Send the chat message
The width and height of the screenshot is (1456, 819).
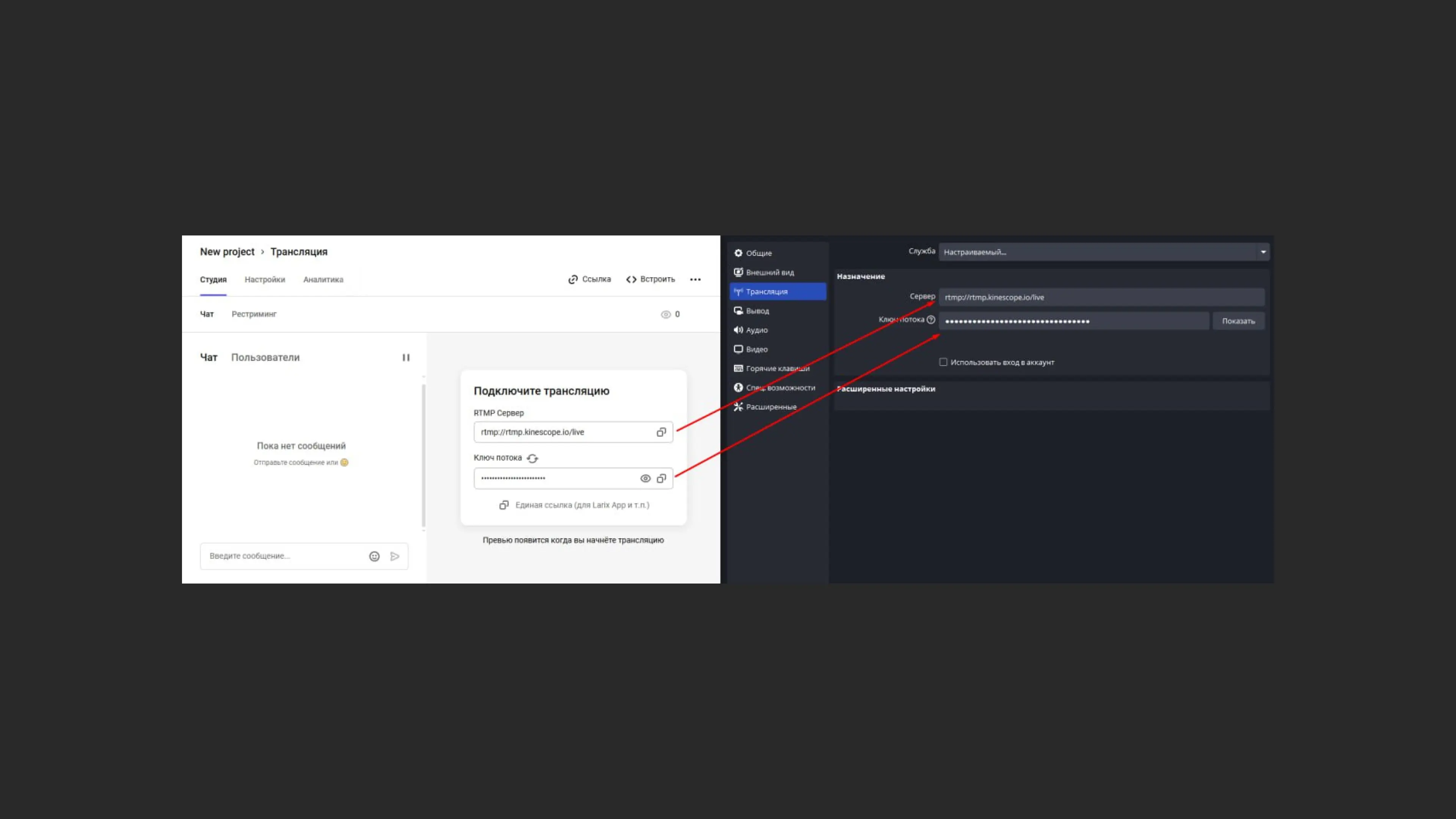click(x=394, y=556)
